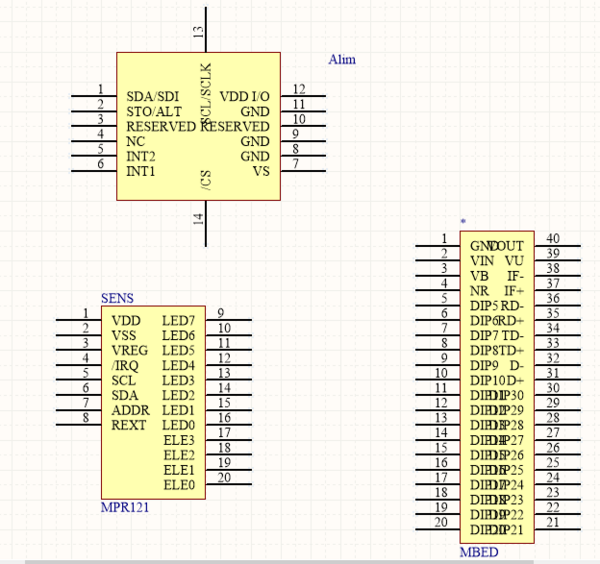The width and height of the screenshot is (600, 564).
Task: Select pin 13 SCL/SCLK on top of accelerometer
Action: pos(206,32)
